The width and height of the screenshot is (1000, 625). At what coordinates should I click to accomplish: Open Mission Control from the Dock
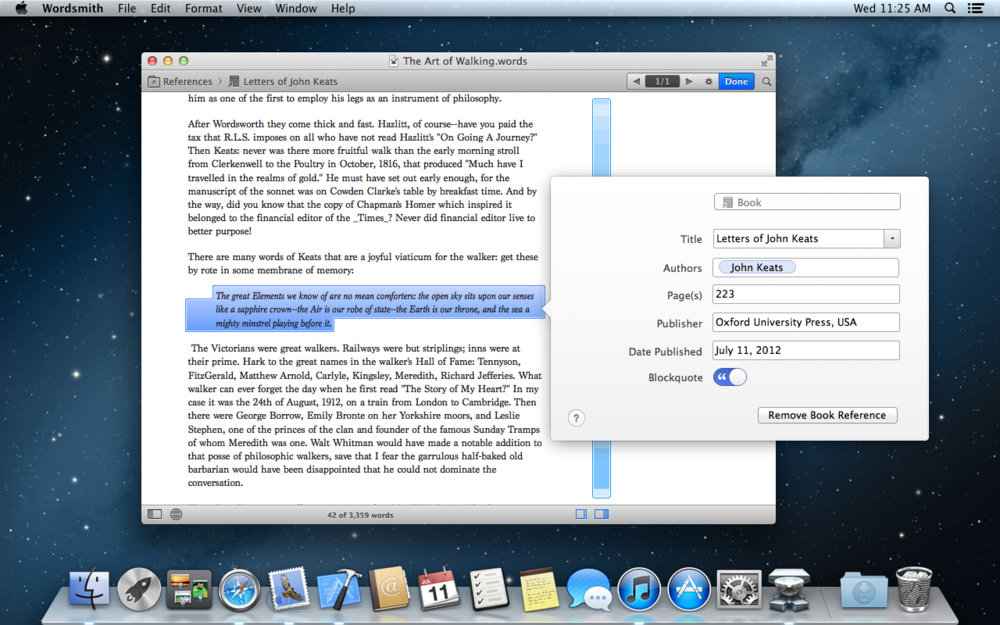click(x=189, y=589)
